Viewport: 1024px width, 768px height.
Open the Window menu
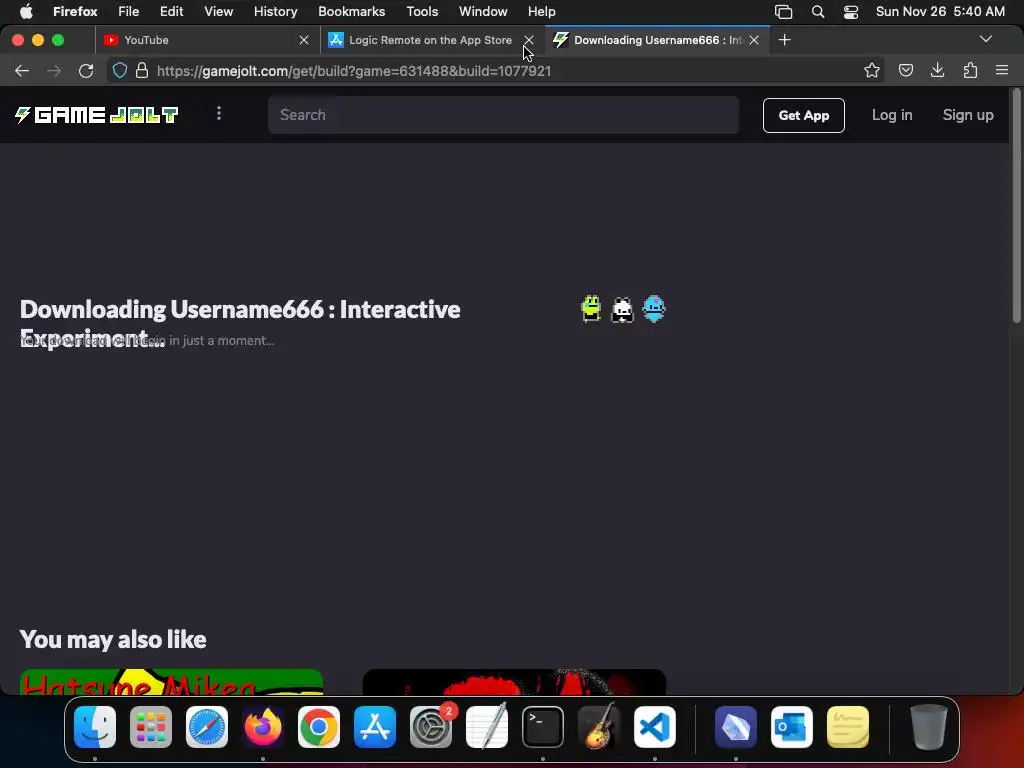click(x=483, y=11)
